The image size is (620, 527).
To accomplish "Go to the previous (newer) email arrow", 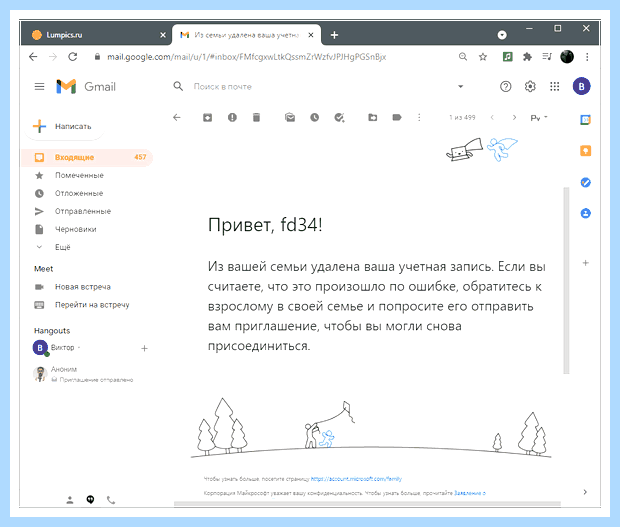I will pos(492,117).
